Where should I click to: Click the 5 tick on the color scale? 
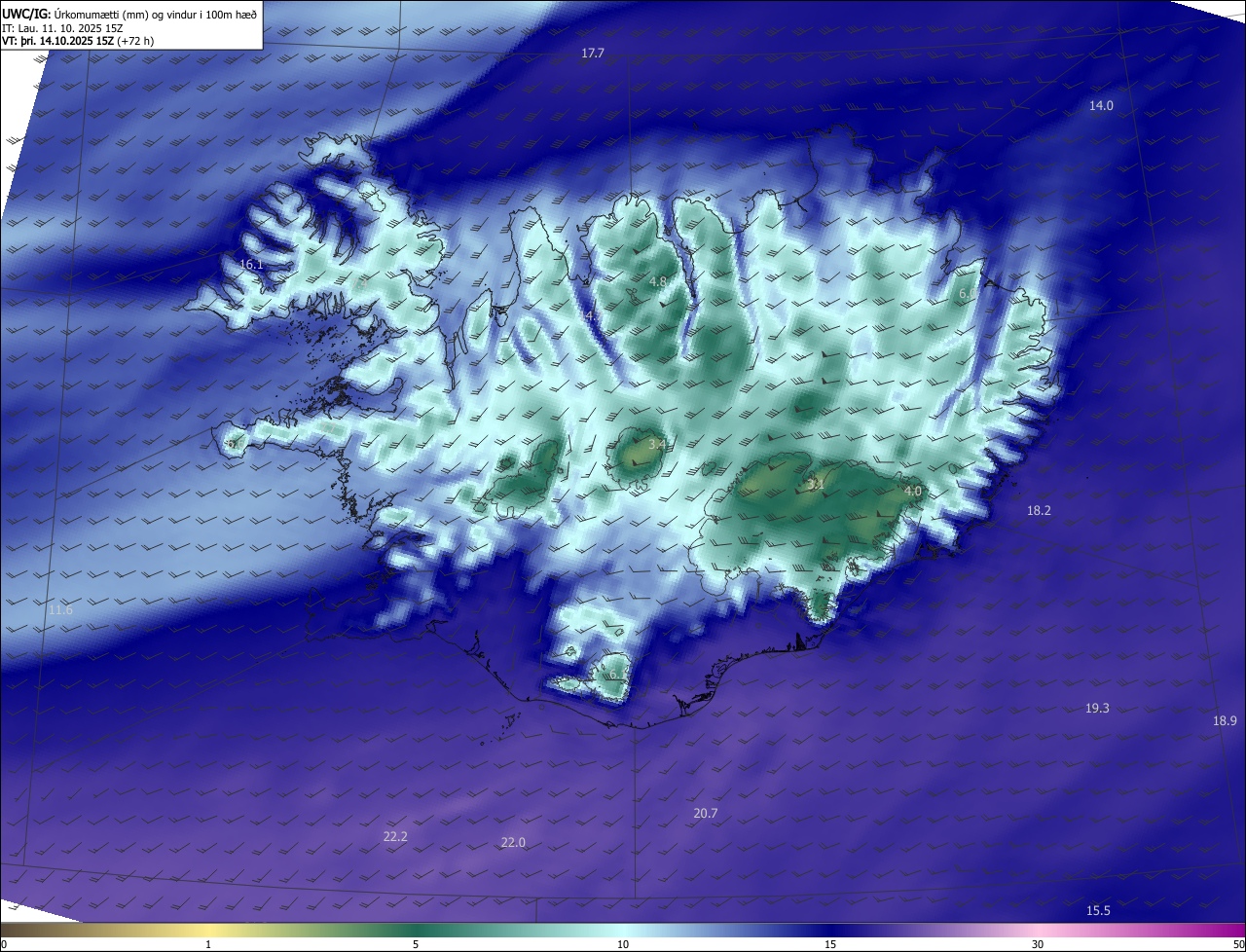[416, 944]
